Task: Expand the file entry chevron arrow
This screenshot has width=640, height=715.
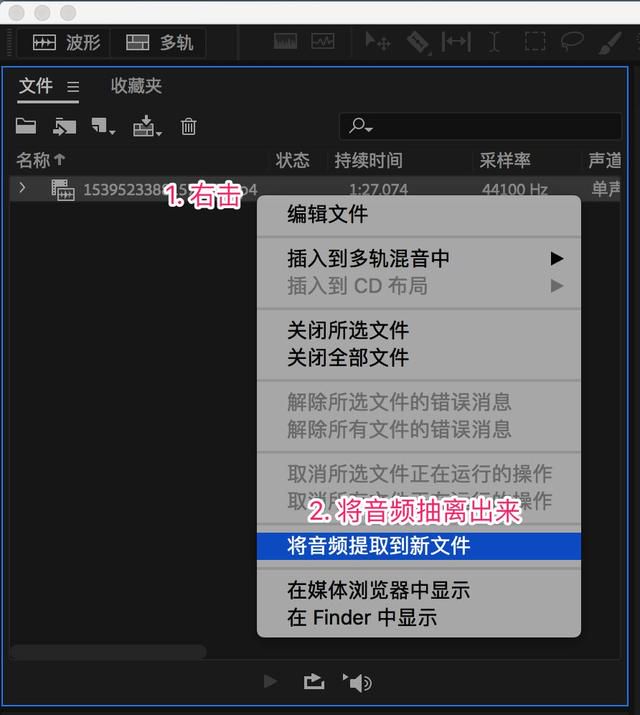Action: point(22,187)
